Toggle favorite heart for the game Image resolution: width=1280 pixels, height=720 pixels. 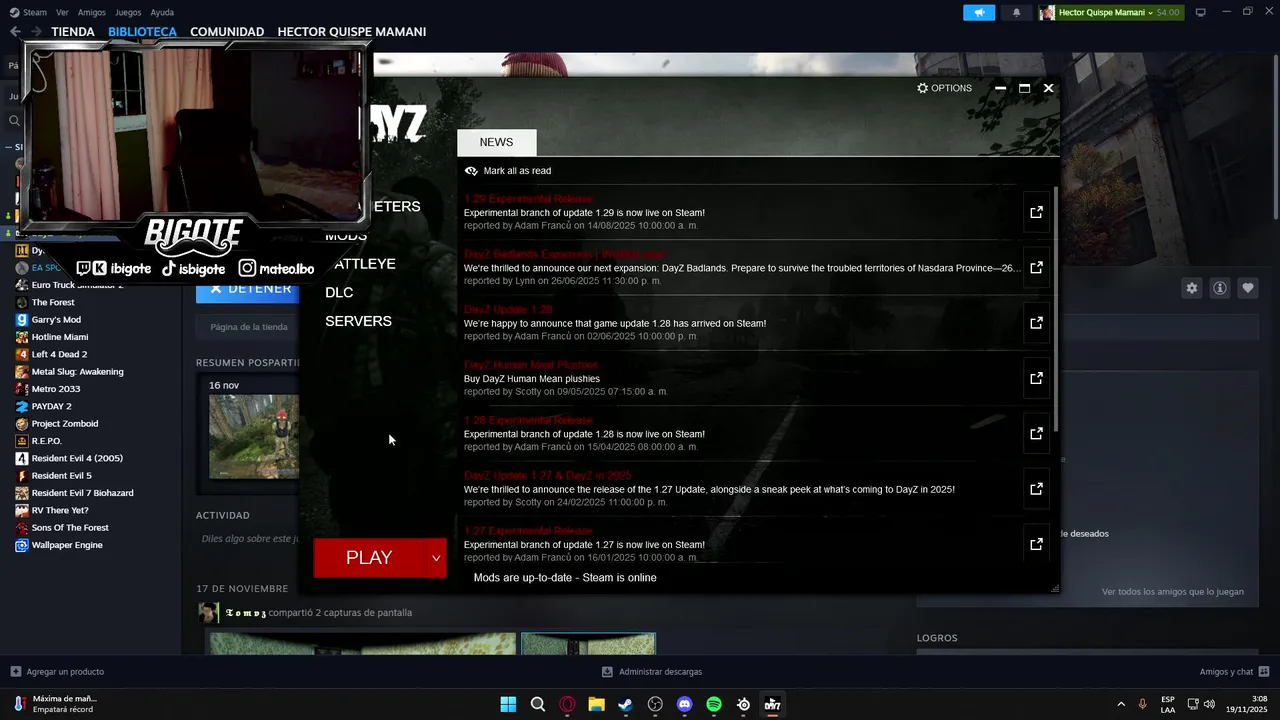point(1248,288)
